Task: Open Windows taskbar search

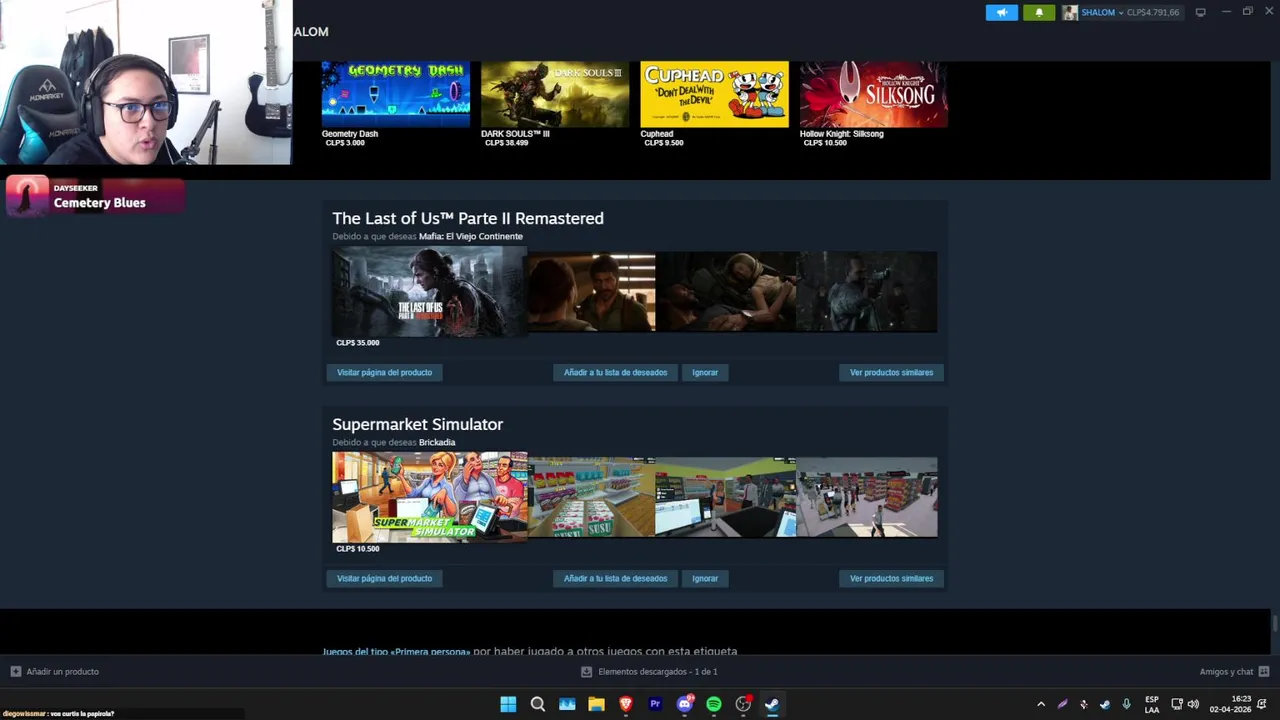Action: [538, 704]
